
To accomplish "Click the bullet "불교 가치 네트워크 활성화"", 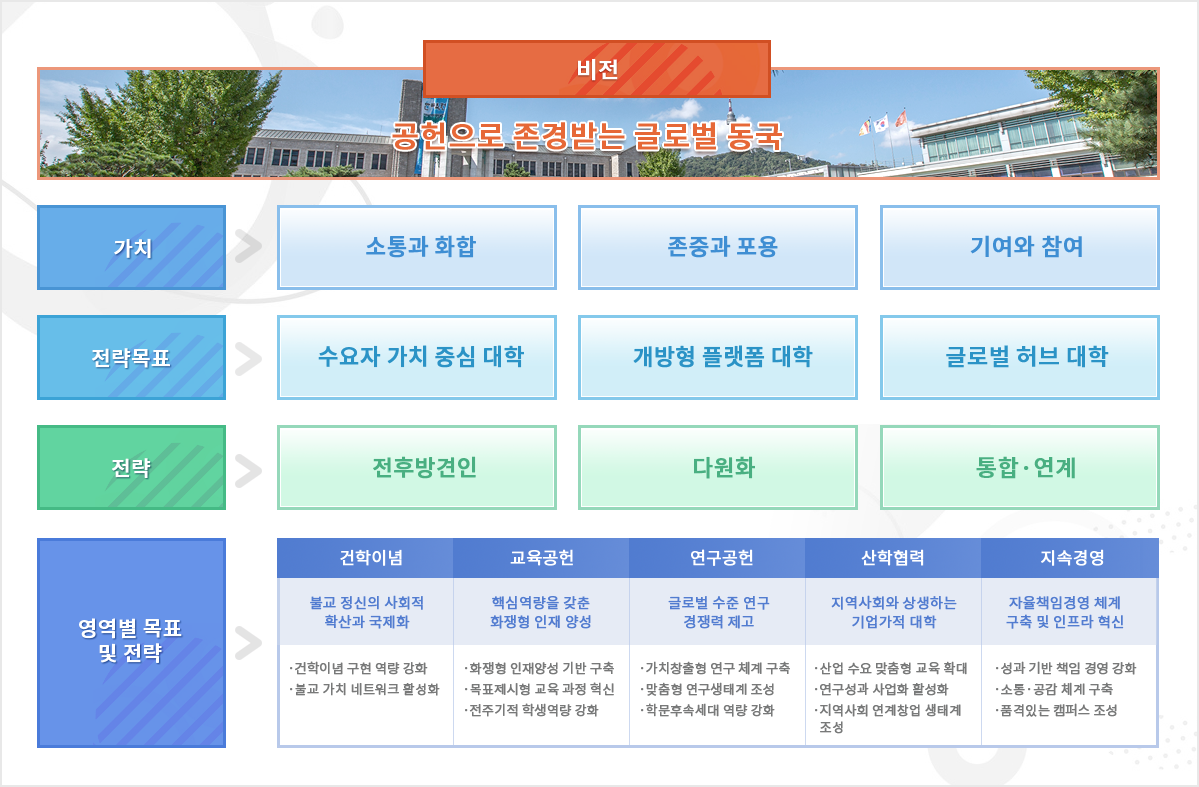I will tap(365, 689).
